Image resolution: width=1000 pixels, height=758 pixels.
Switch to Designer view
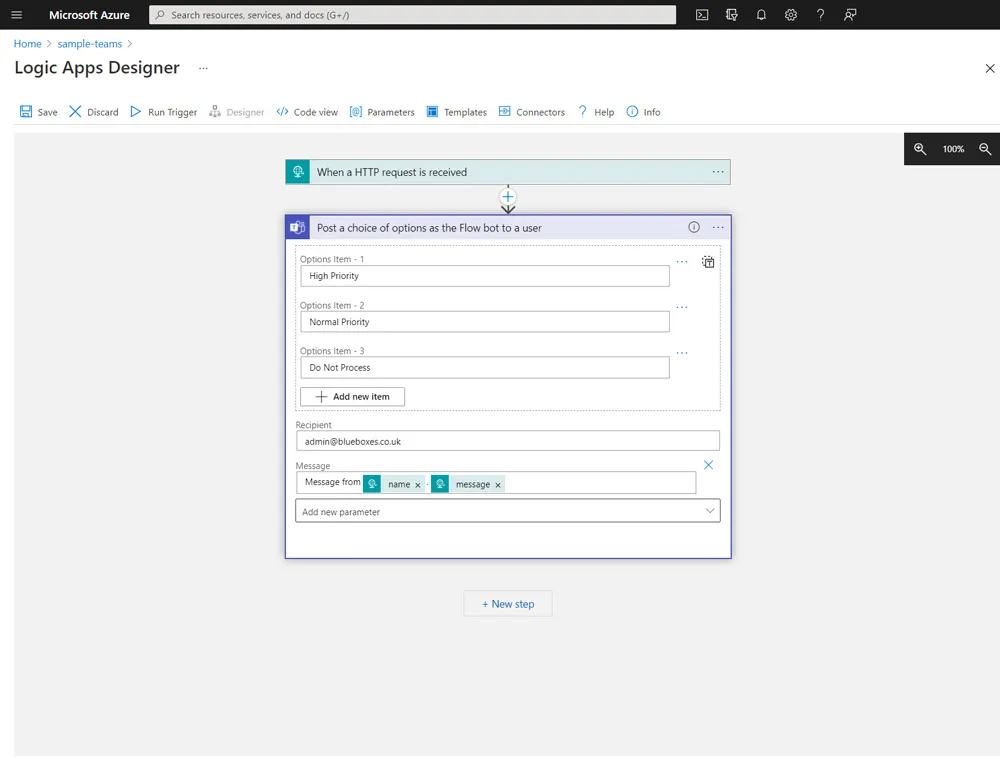(x=237, y=112)
